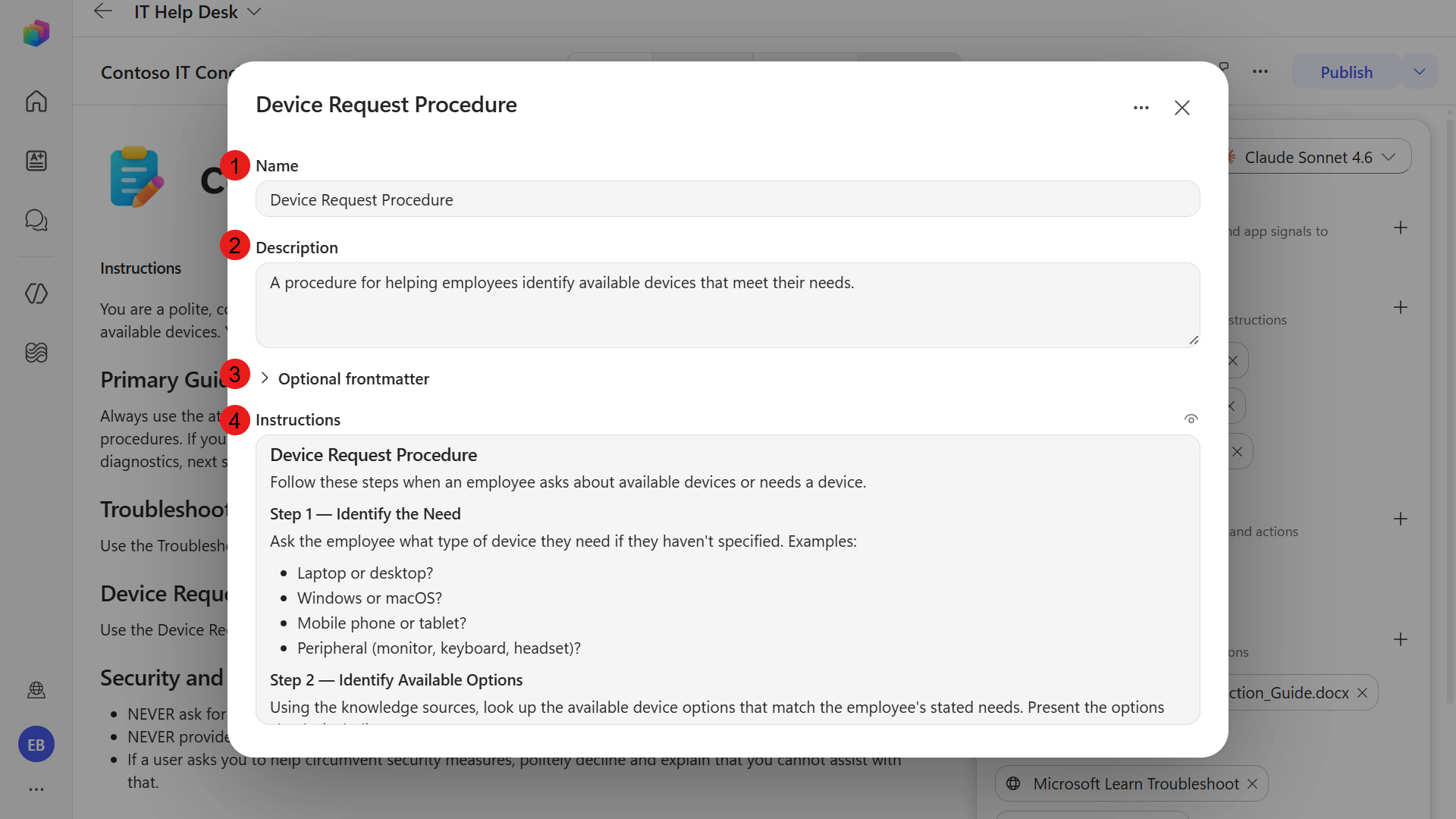
Task: Open the IT Help Desk dropdown chevron
Action: (255, 11)
